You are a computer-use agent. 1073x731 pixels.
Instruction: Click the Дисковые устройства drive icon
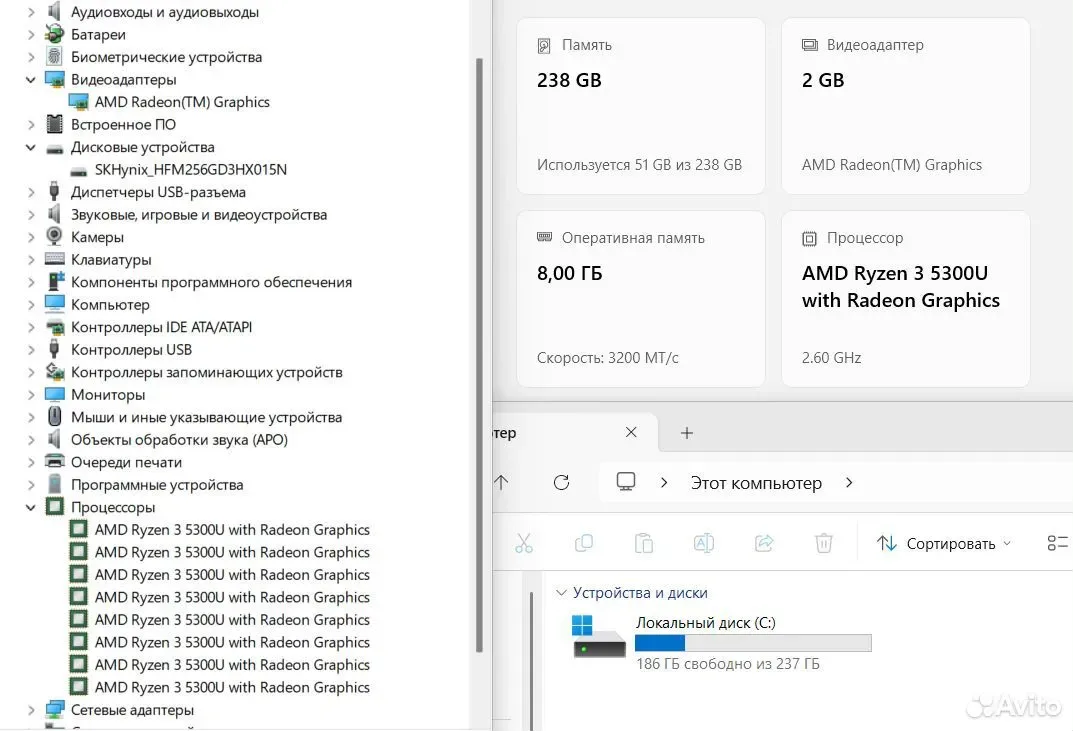[54, 148]
